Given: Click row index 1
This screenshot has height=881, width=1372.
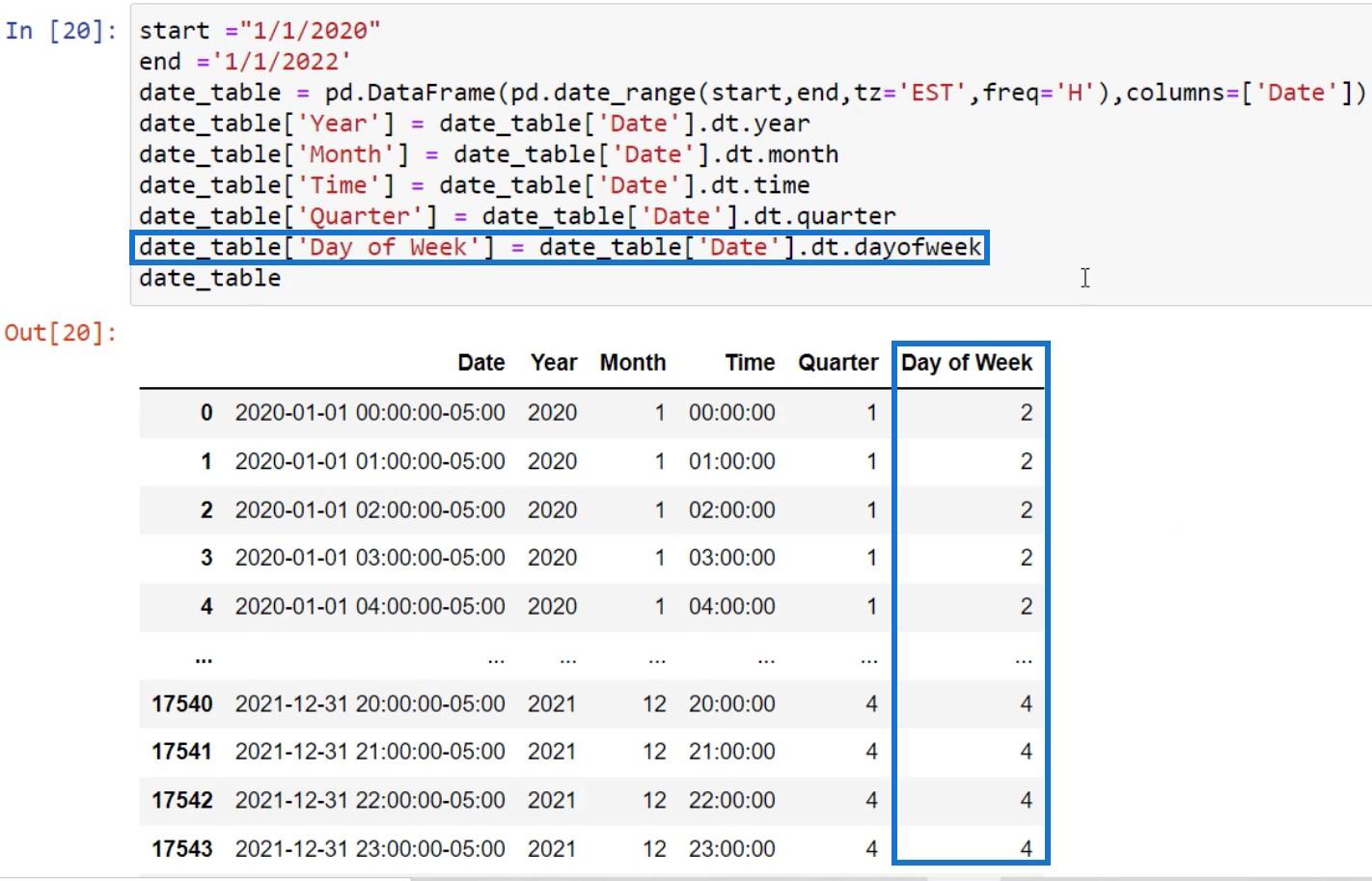Looking at the screenshot, I should (x=206, y=461).
